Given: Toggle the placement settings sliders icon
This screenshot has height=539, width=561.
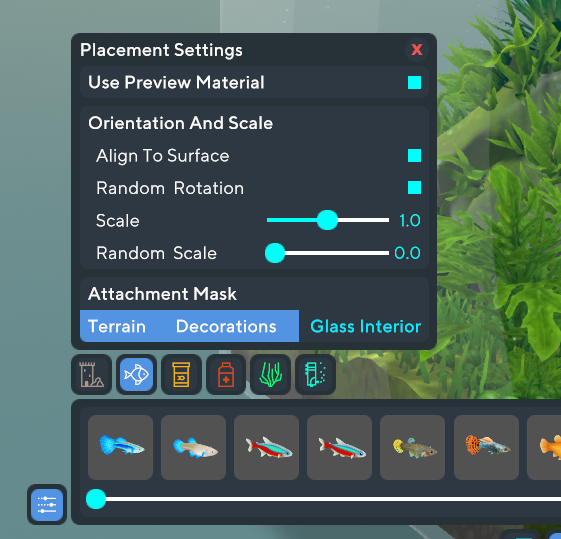Looking at the screenshot, I should coord(47,505).
